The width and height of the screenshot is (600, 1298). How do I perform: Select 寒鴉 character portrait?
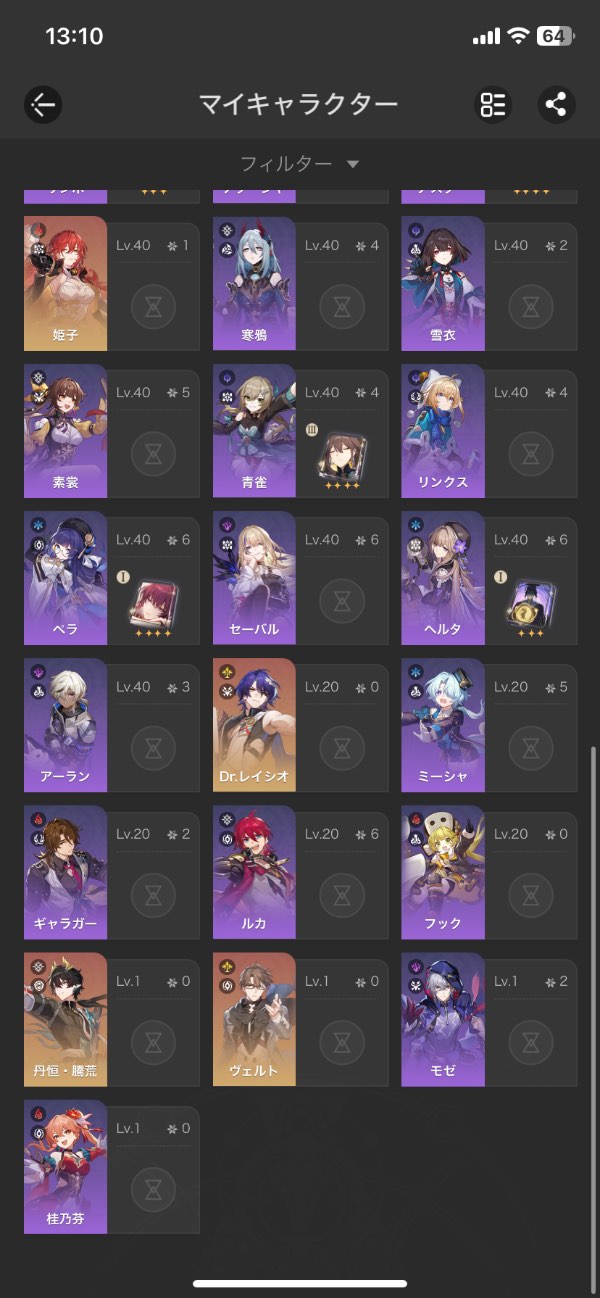pyautogui.click(x=254, y=283)
